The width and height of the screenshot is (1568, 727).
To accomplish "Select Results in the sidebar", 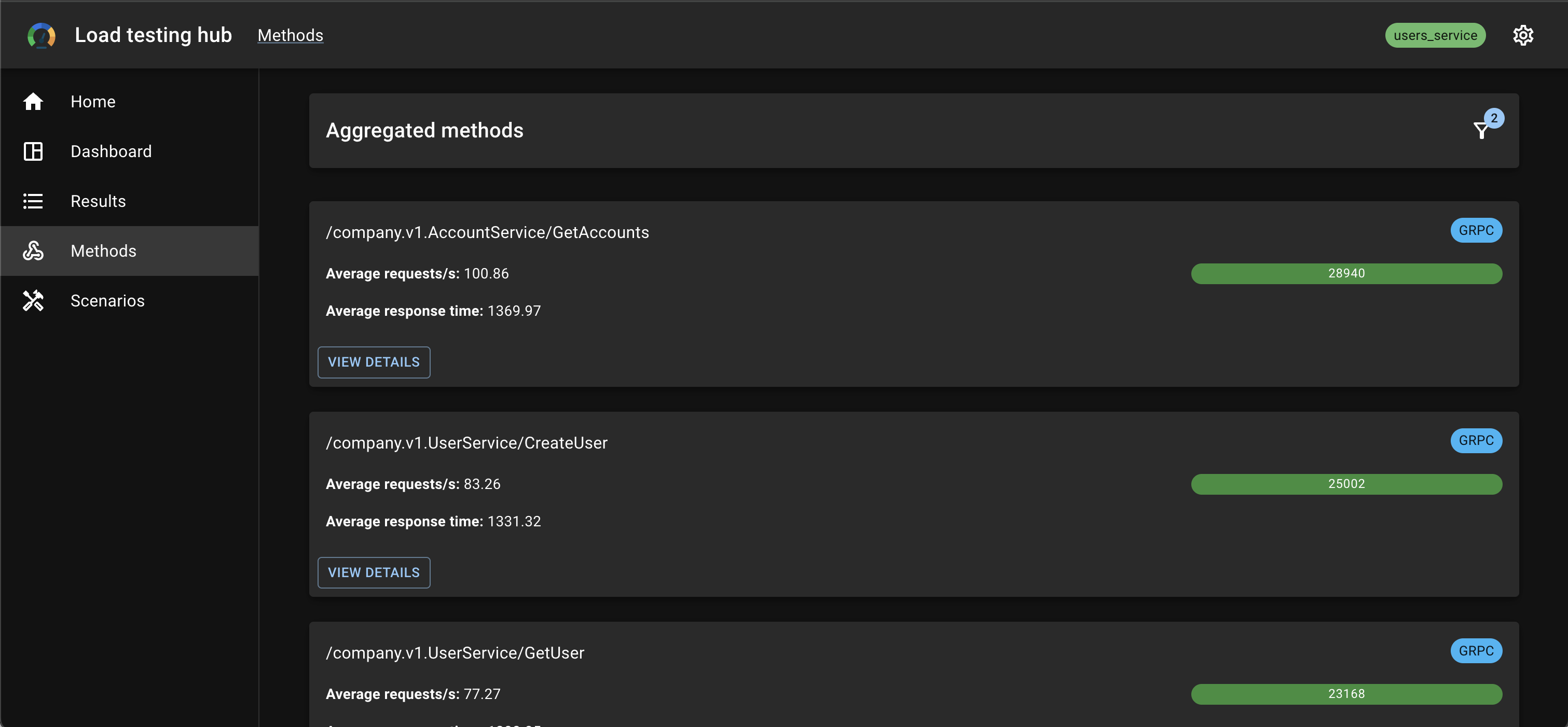I will [130, 201].
